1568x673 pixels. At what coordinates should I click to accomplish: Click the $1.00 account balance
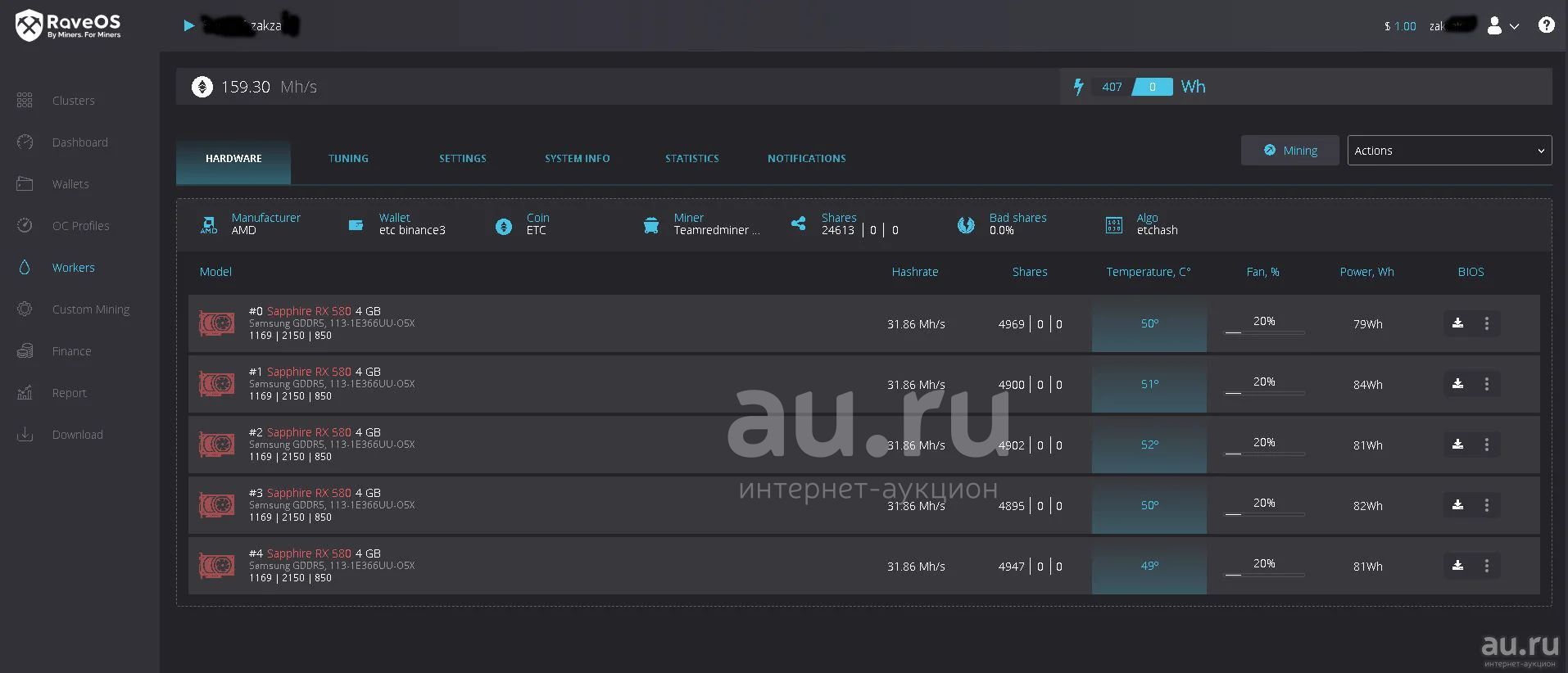click(1400, 26)
